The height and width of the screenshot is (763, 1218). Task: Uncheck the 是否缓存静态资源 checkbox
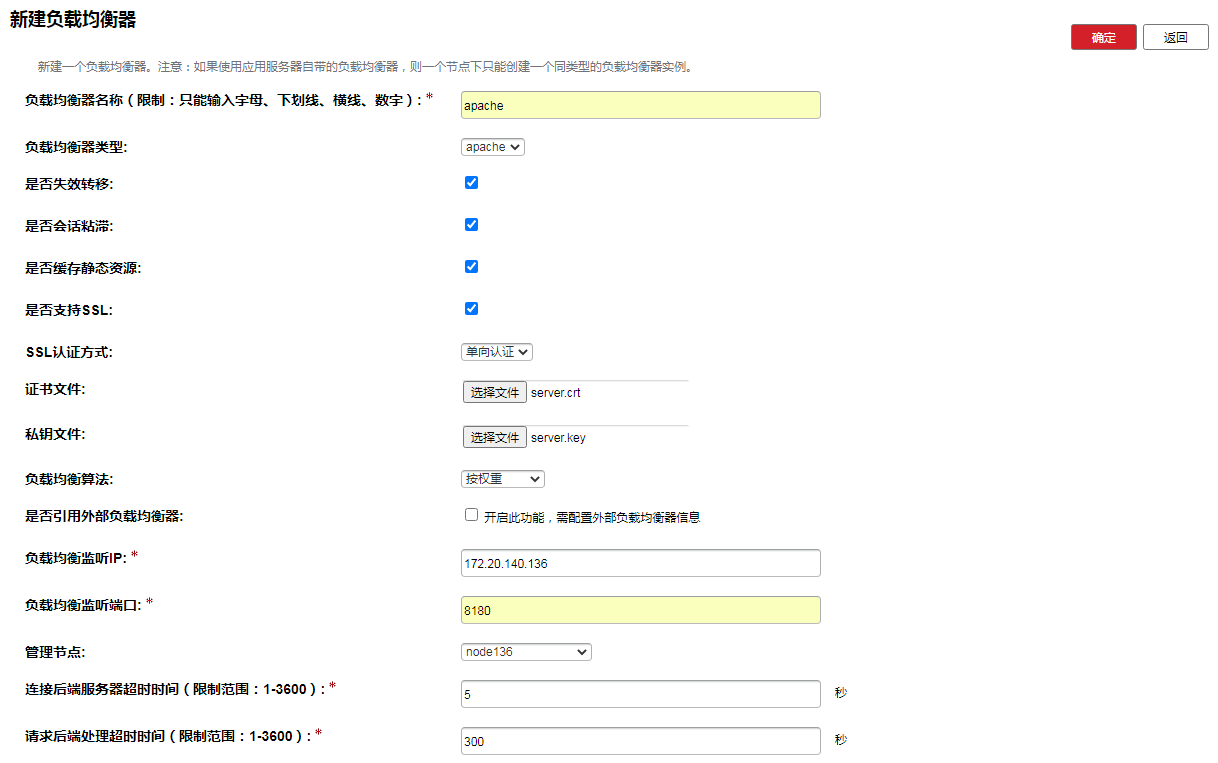point(472,267)
